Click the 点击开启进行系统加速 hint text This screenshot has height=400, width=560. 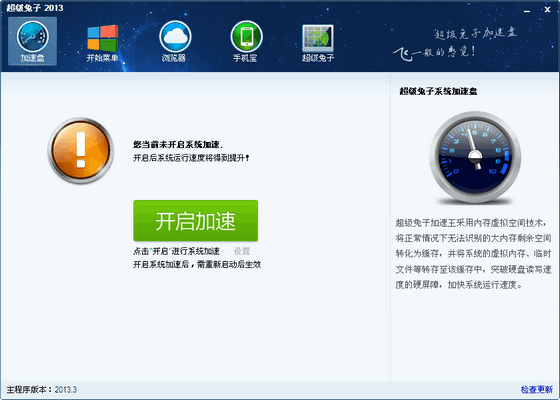pyautogui.click(x=176, y=251)
